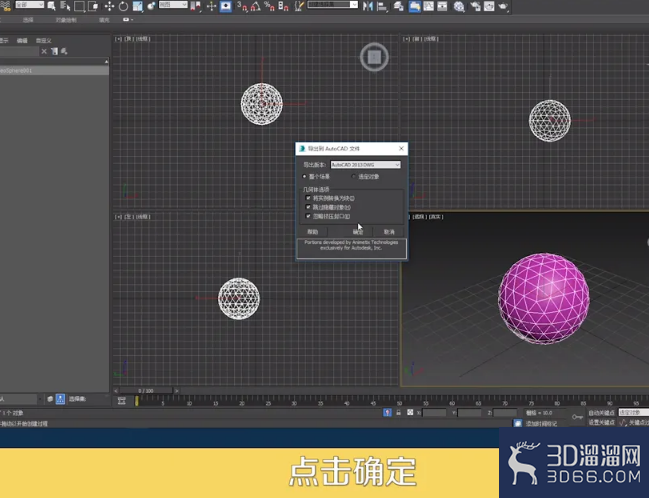Select GeoSphere001 in the scene explorer list

(x=54, y=71)
